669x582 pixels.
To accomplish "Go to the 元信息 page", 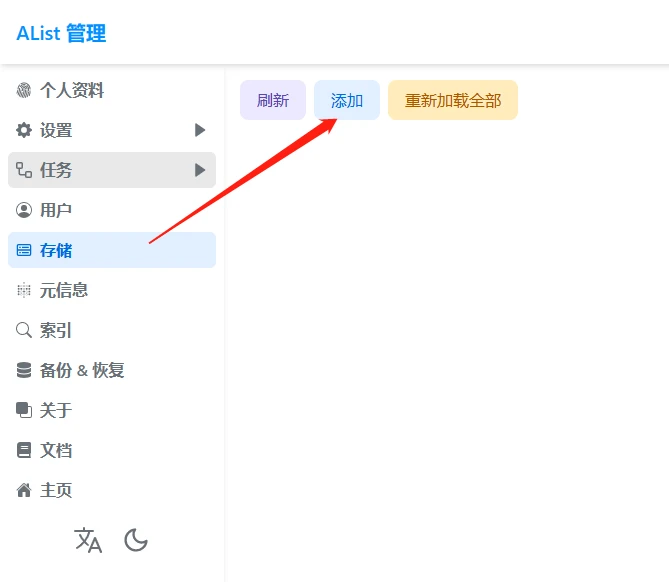I will point(112,290).
